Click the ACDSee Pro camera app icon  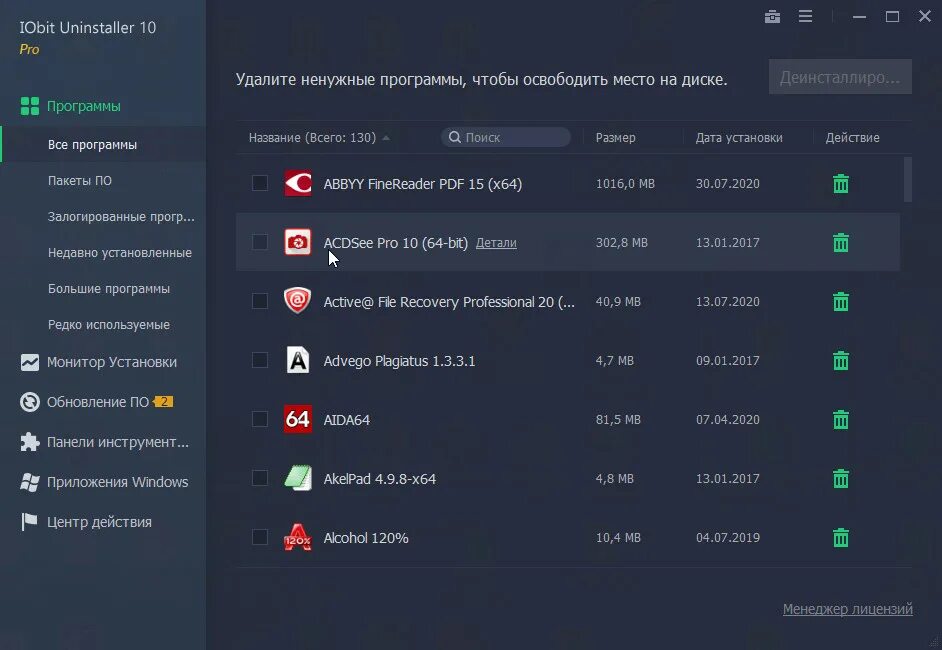pos(297,242)
